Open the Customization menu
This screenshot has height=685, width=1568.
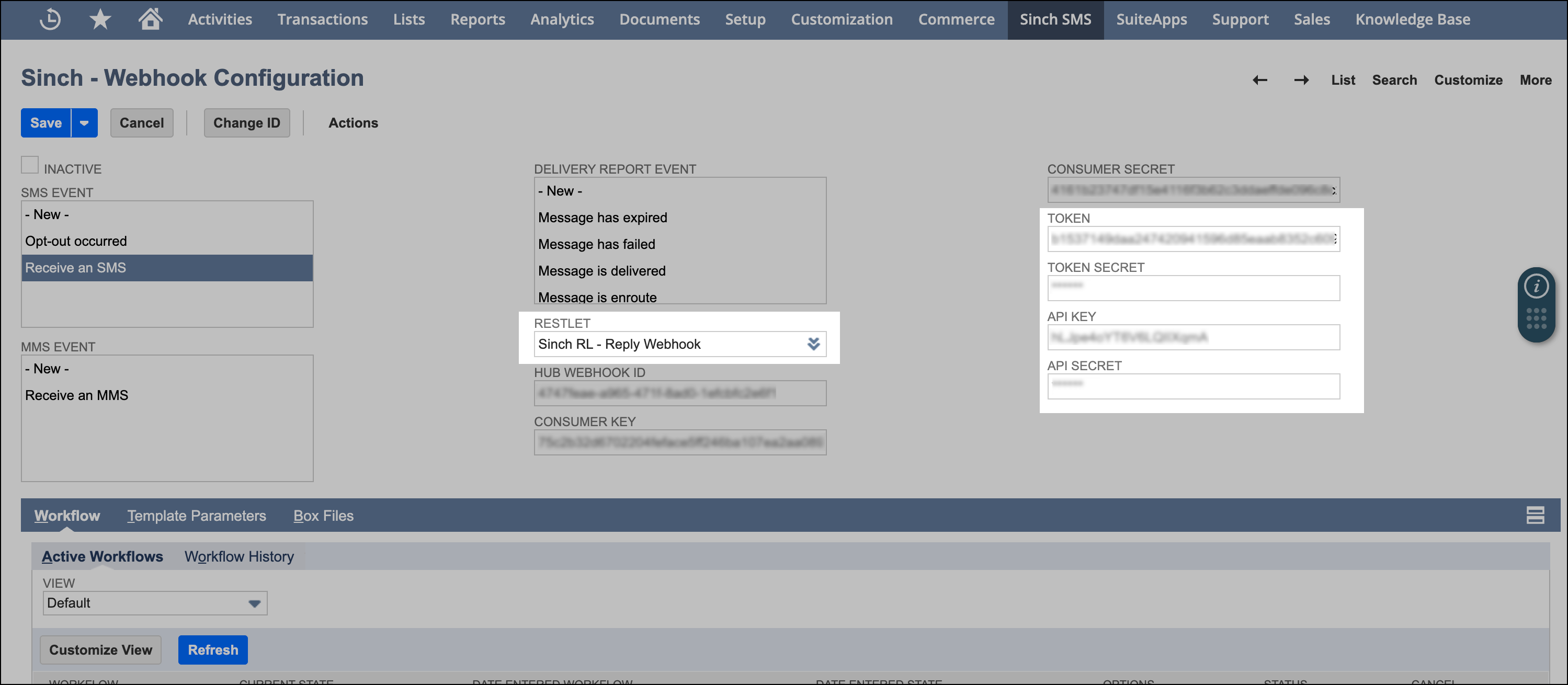click(842, 19)
